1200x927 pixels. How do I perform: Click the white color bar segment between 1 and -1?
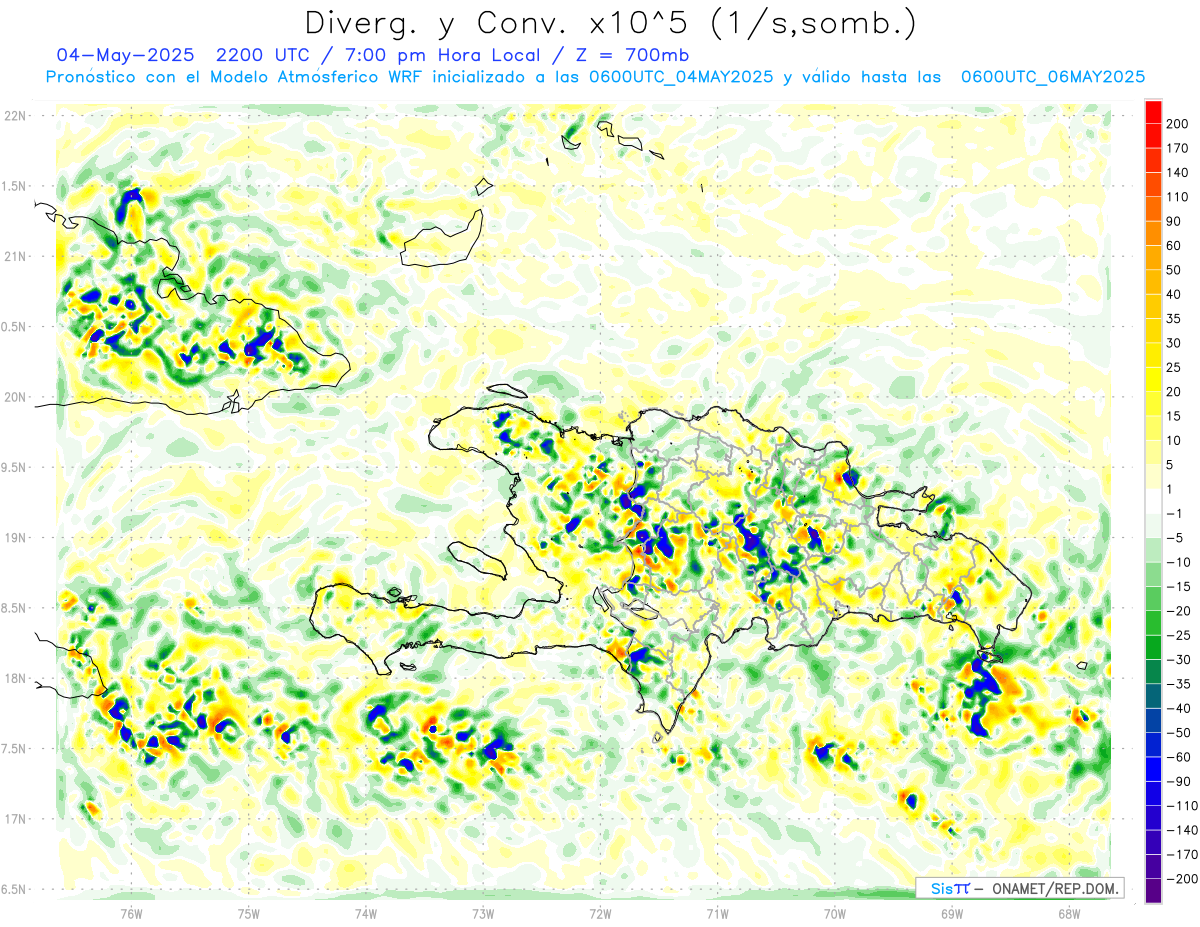click(x=1153, y=502)
